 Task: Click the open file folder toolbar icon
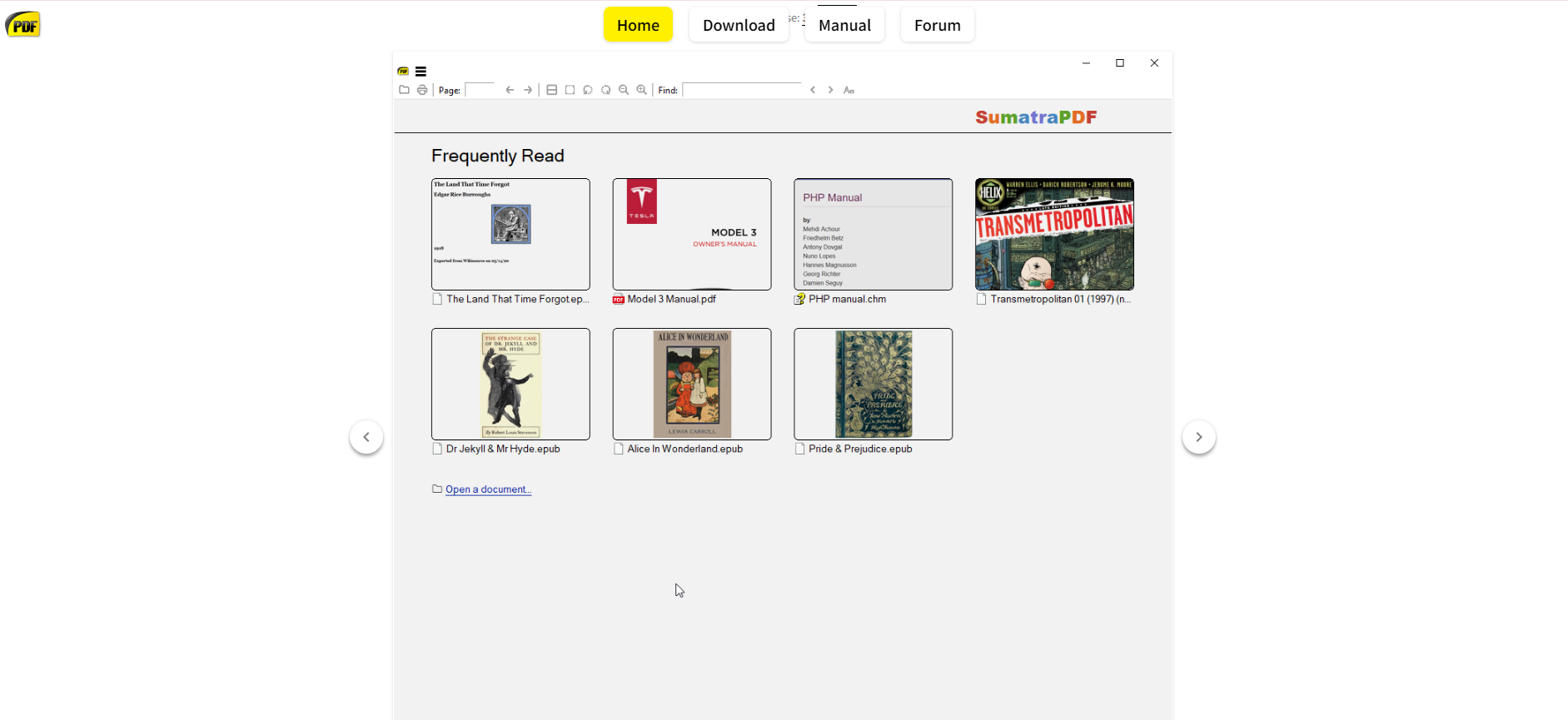click(x=404, y=90)
